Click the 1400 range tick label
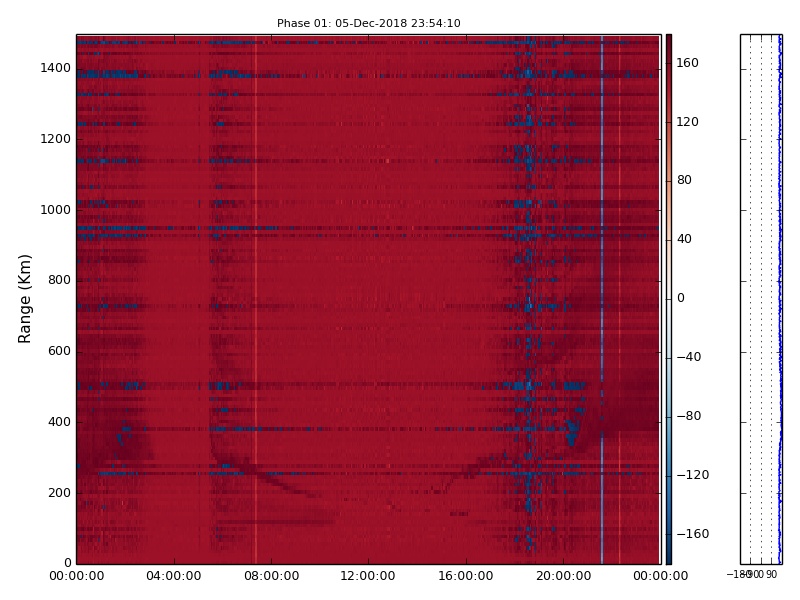 point(56,68)
